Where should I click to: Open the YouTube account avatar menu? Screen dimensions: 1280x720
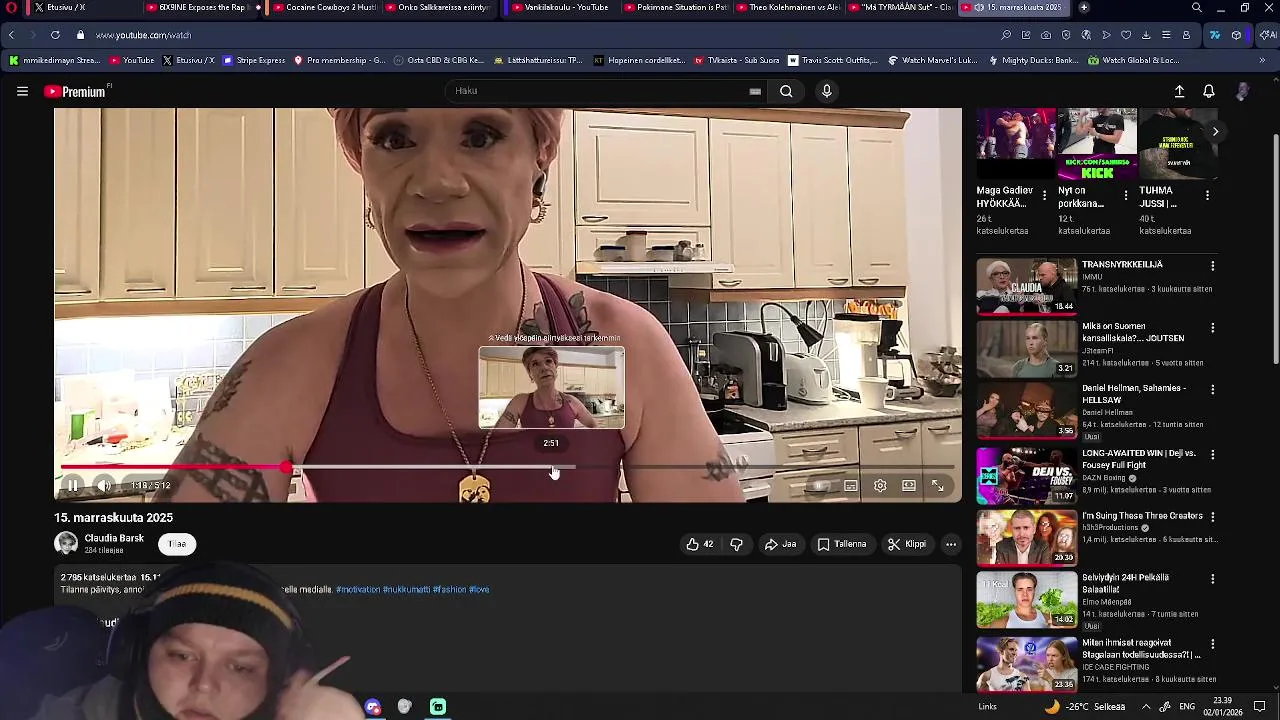tap(1242, 91)
